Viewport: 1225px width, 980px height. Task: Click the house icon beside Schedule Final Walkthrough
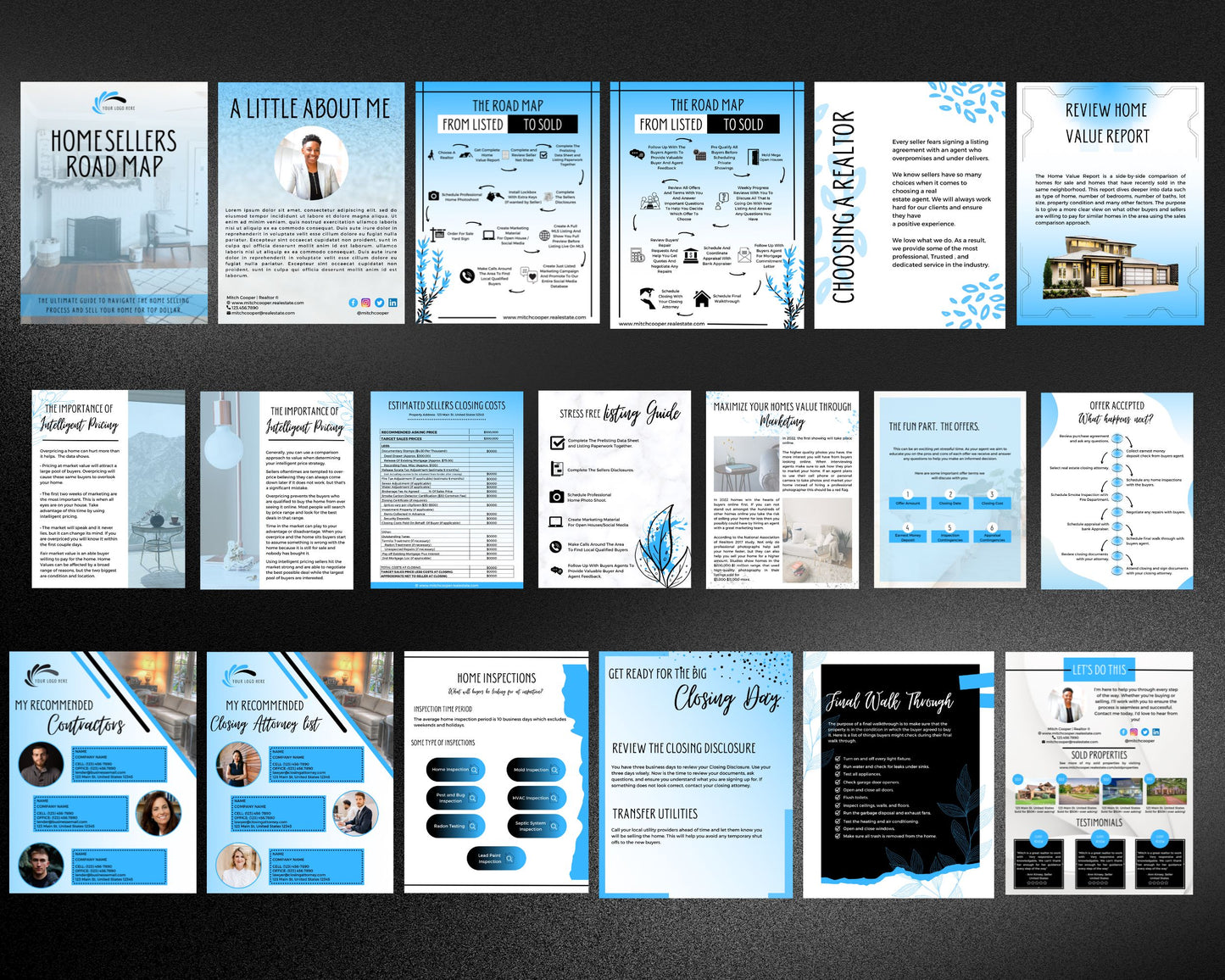(x=701, y=298)
